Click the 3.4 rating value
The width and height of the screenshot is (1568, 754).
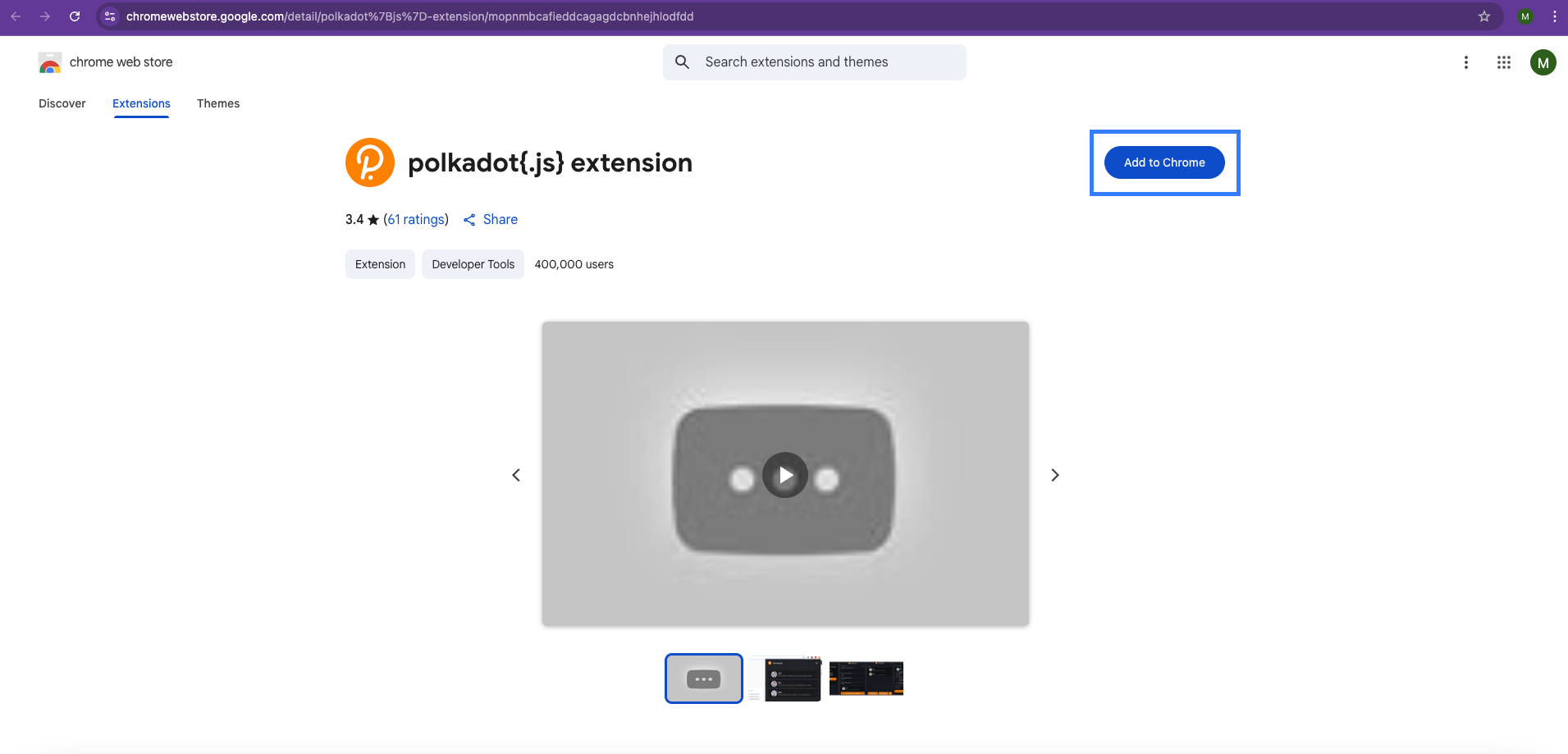354,220
